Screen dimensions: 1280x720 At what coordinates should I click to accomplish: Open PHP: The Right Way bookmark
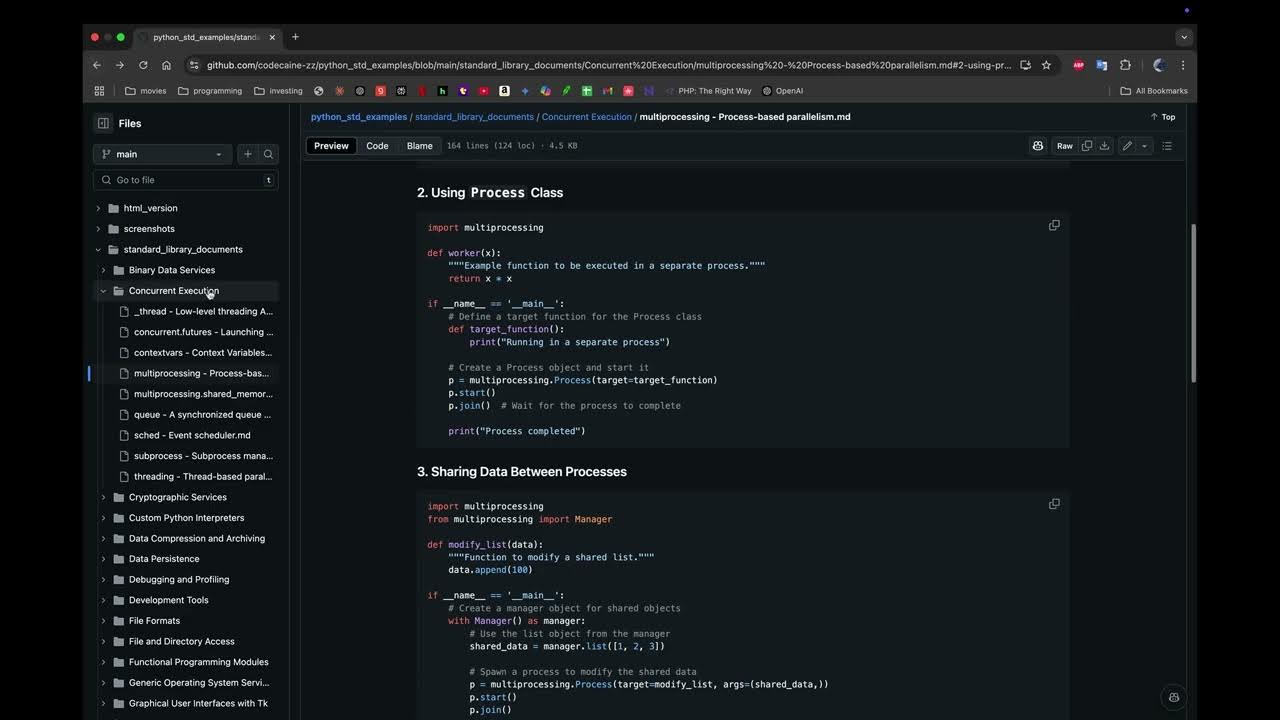(707, 91)
